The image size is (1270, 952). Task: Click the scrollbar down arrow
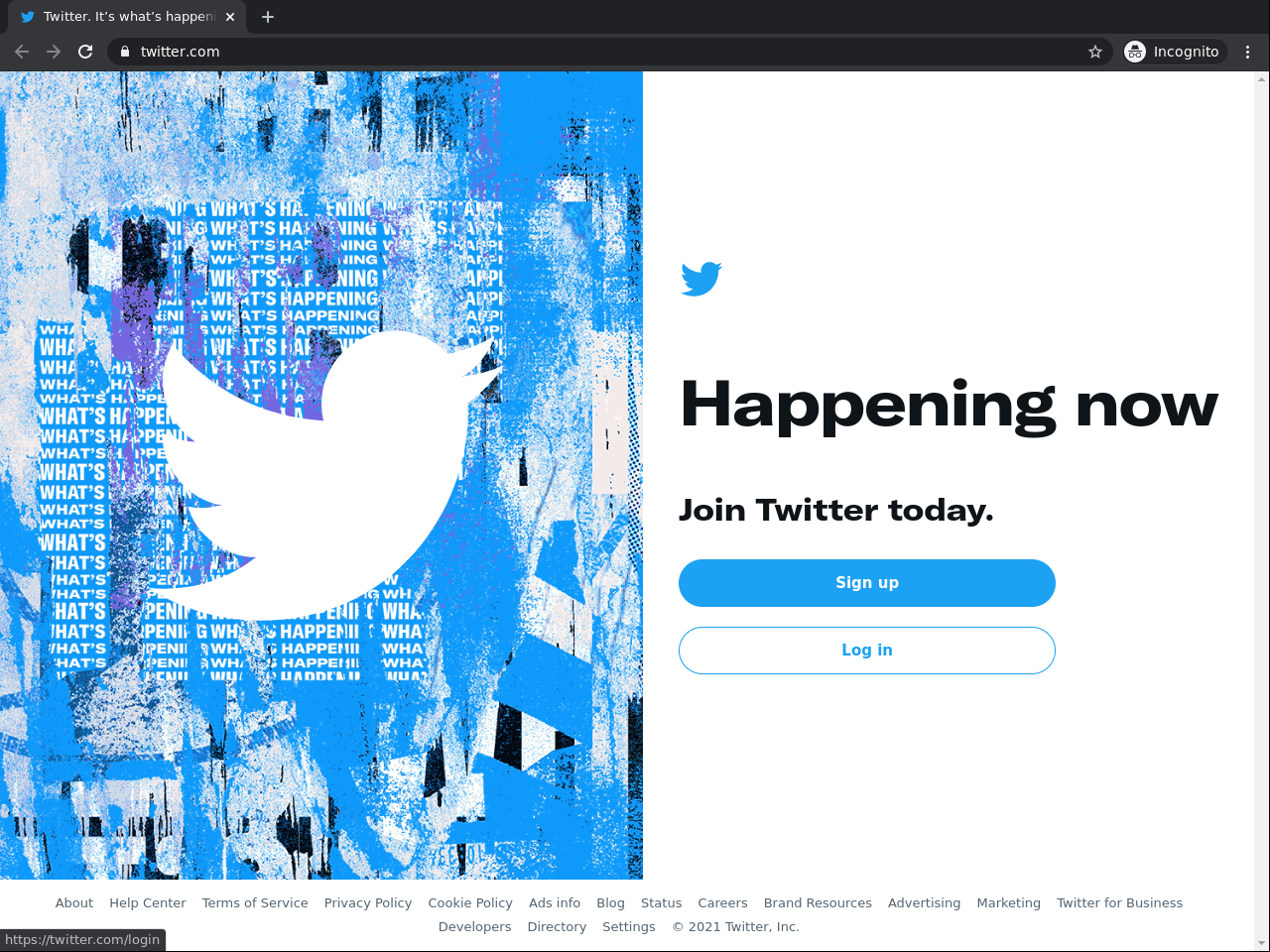1262,943
